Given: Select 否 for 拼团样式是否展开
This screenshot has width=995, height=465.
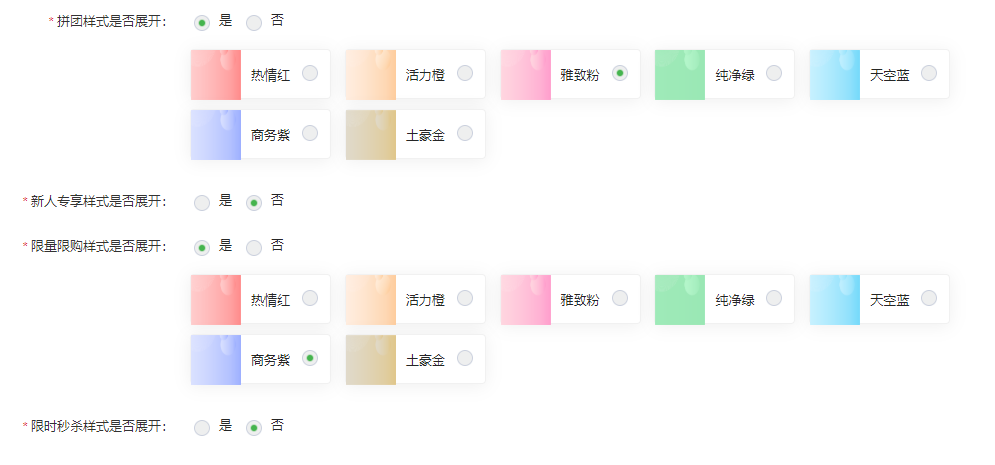Looking at the screenshot, I should click(x=254, y=23).
